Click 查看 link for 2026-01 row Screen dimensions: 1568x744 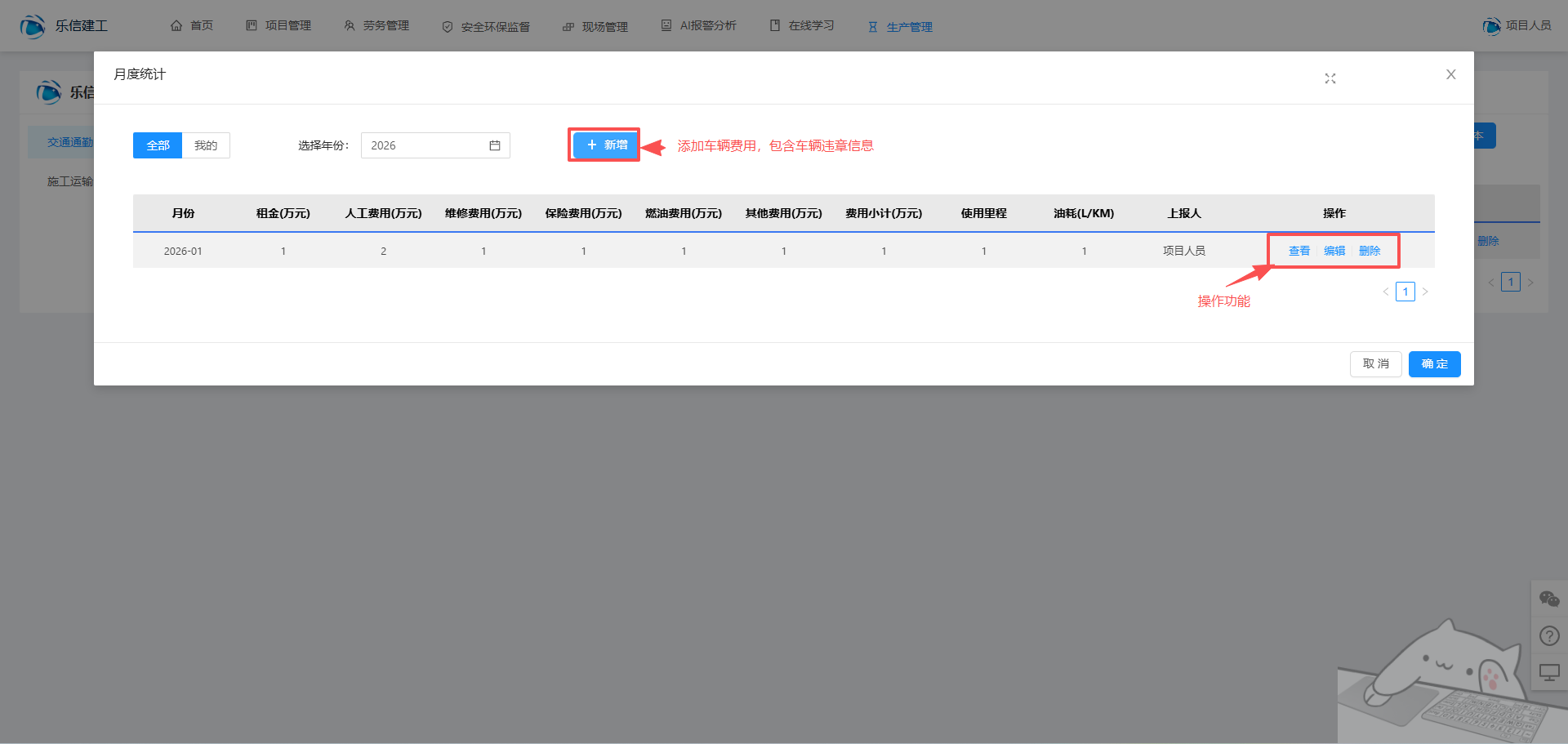pos(1298,251)
